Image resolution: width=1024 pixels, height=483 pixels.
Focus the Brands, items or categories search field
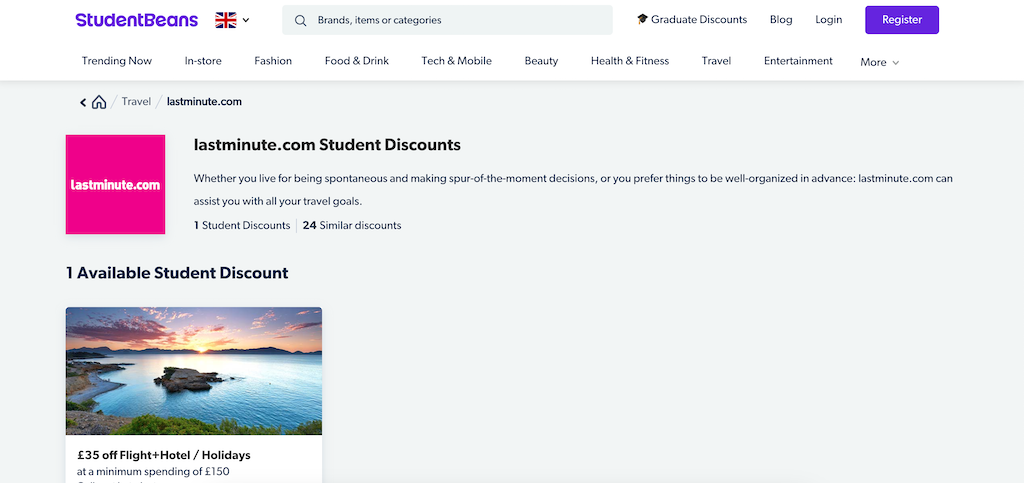tap(447, 20)
